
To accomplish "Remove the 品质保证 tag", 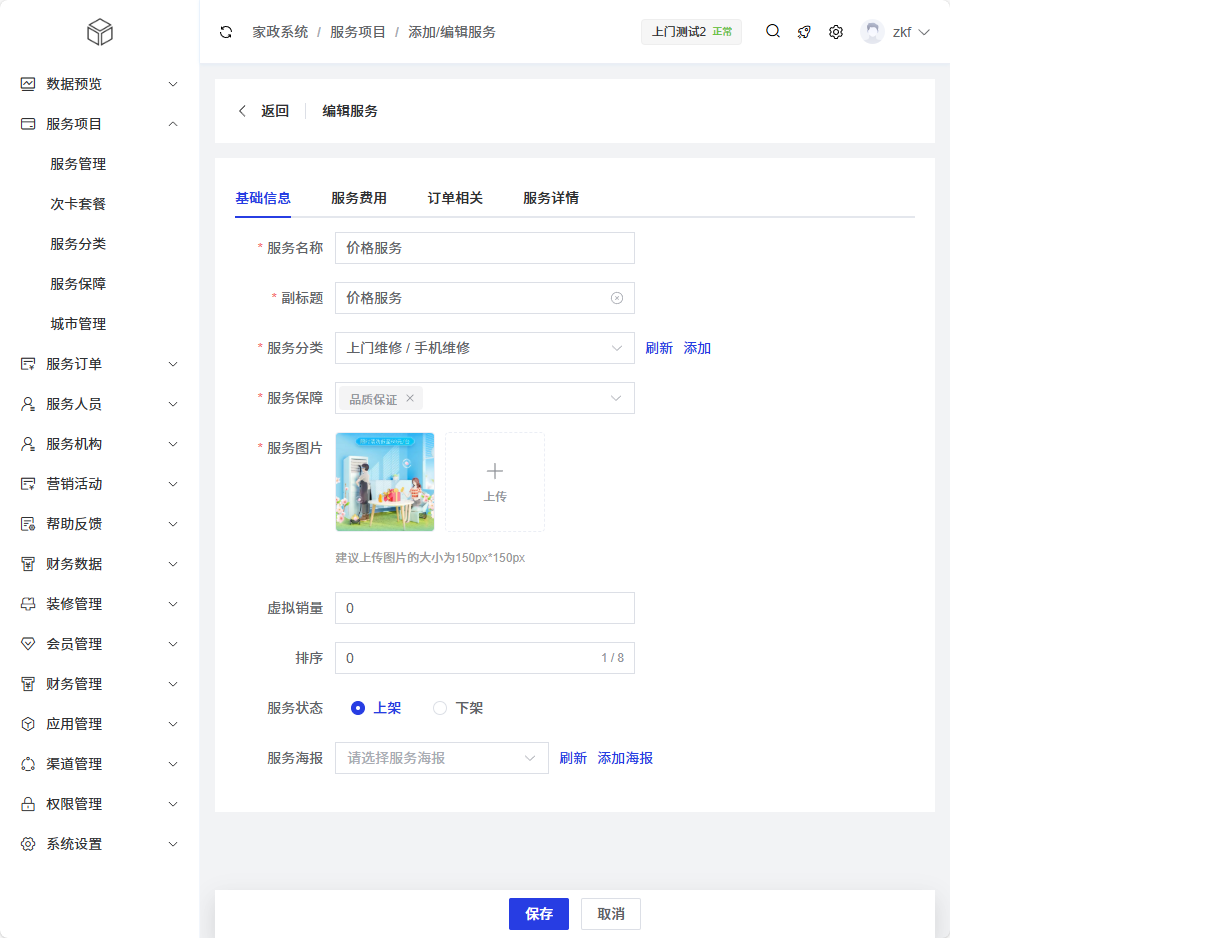I will (410, 398).
